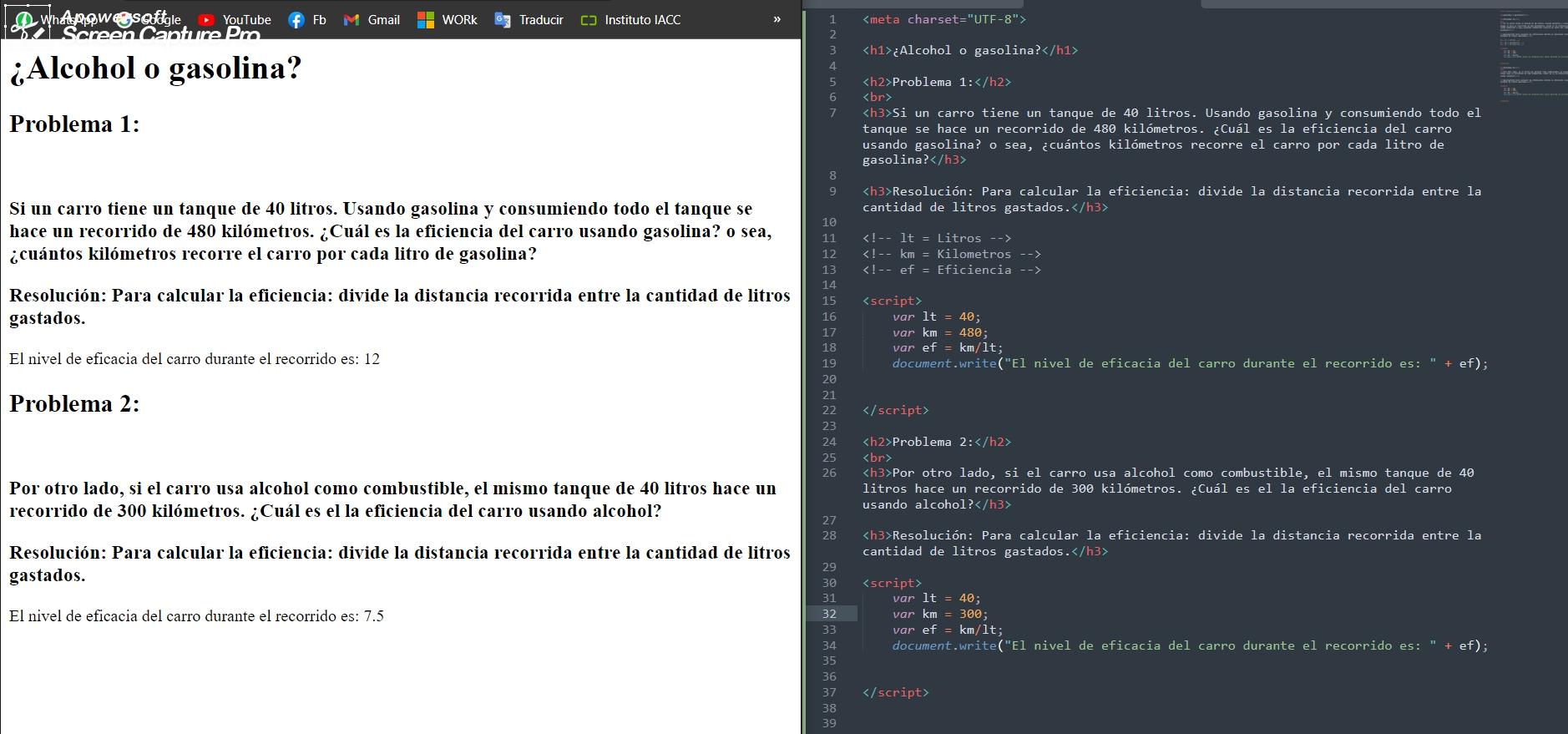This screenshot has height=734, width=1568.
Task: Click 'var lt = 40;' on line 16
Action: coord(937,316)
